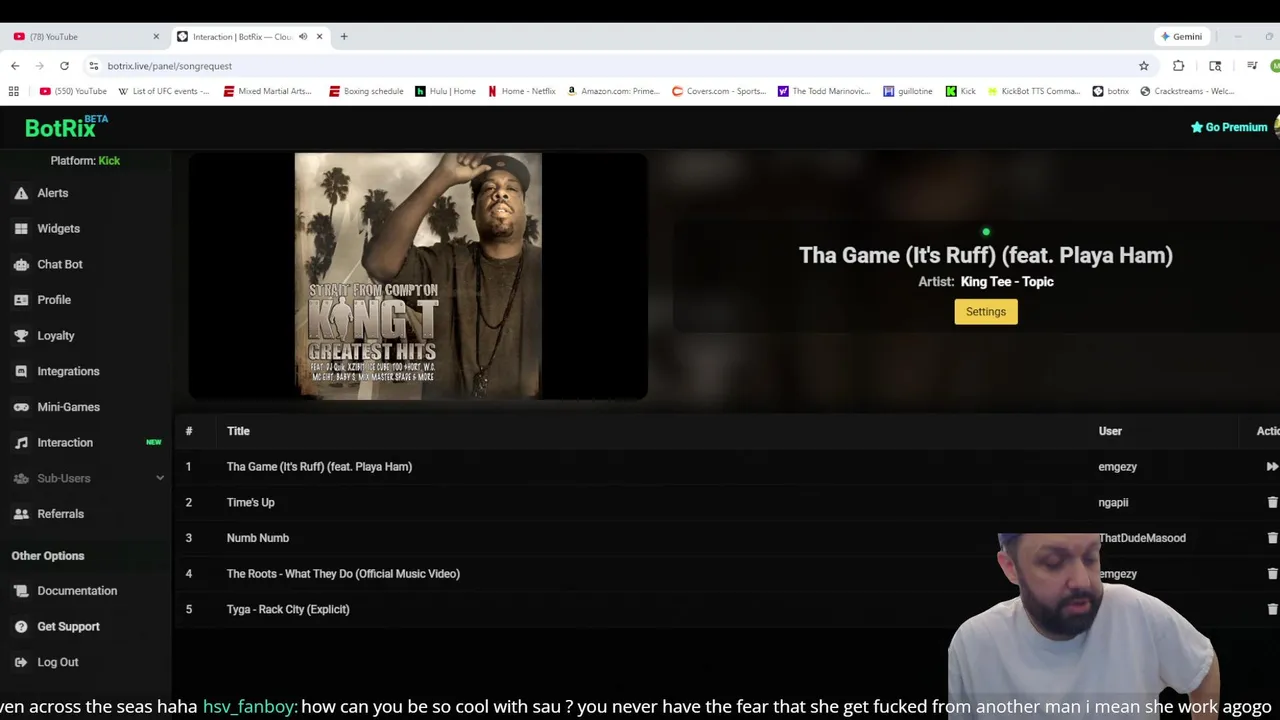Viewport: 1280px width, 720px height.
Task: Delete Time's Up from the queue
Action: pos(1272,502)
